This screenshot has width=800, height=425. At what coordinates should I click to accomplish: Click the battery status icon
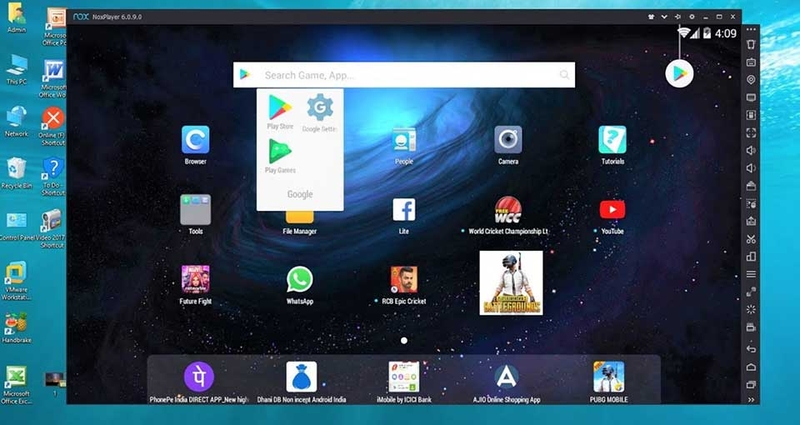pos(707,33)
